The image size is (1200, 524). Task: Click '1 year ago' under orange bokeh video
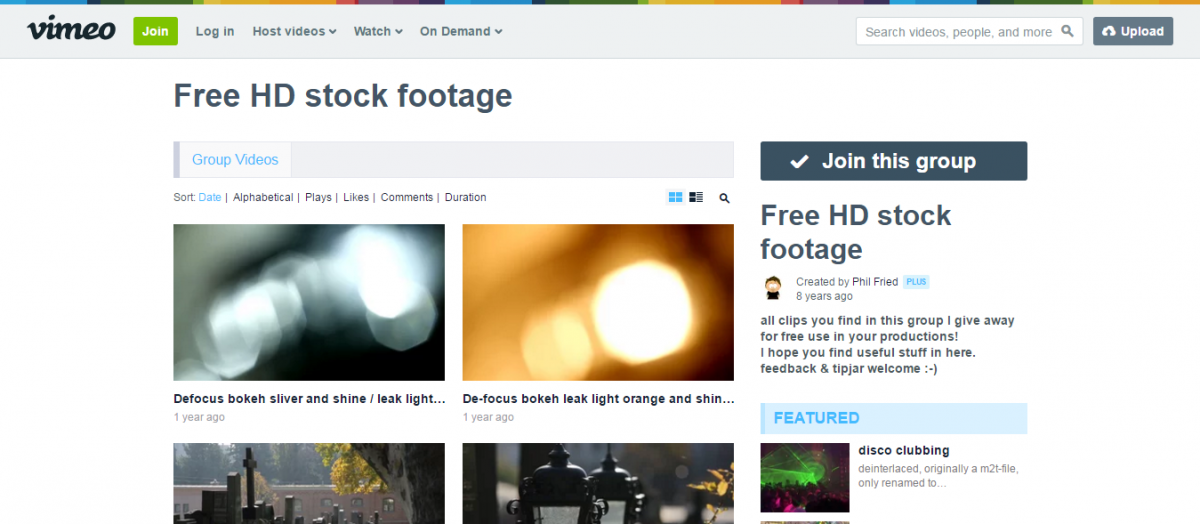coord(488,417)
